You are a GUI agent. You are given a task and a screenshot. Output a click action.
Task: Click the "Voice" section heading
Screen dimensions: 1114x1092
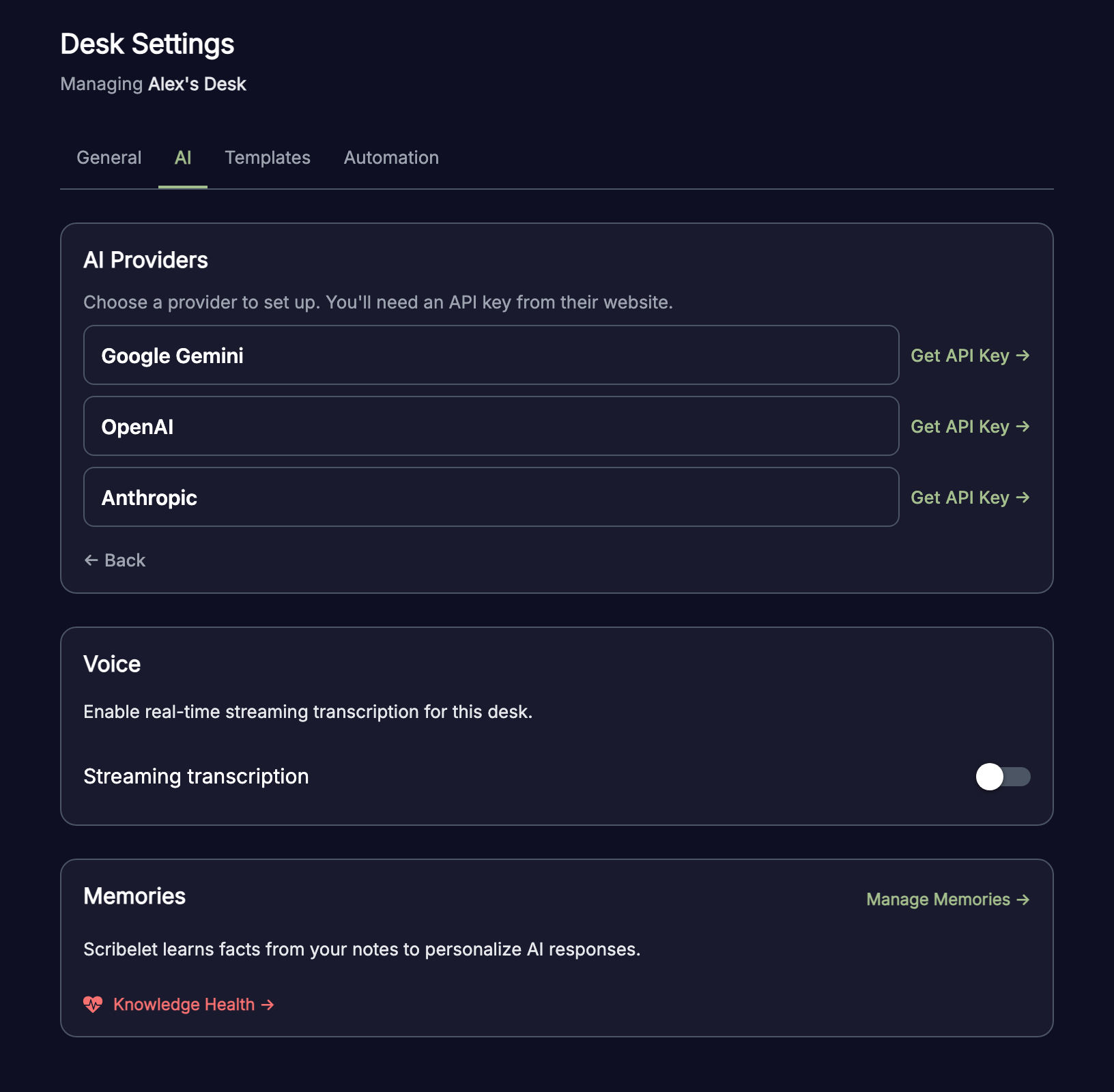[112, 664]
